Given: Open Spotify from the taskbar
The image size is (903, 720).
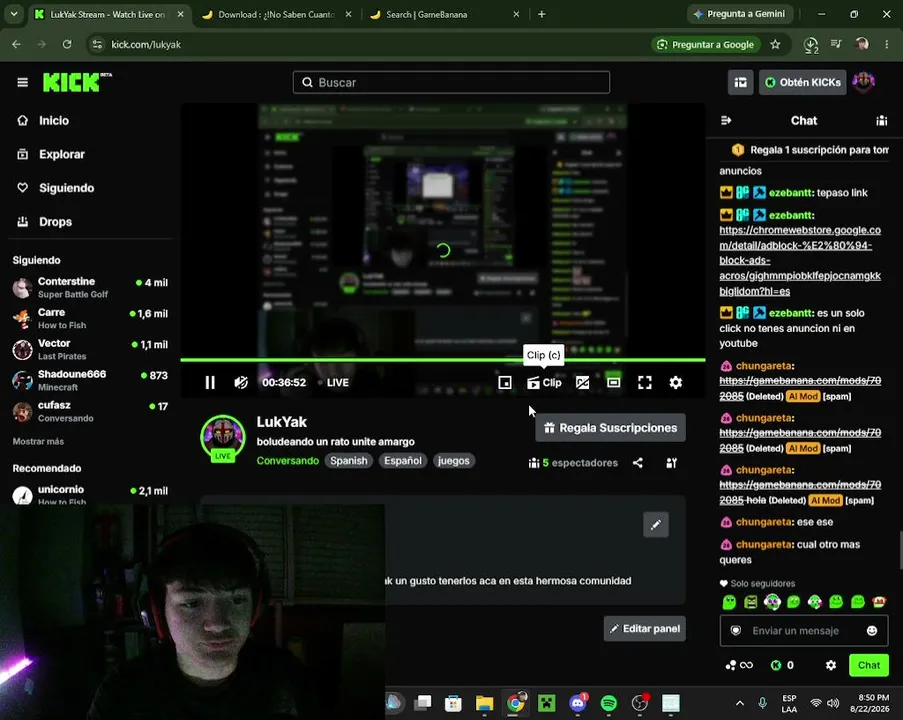Looking at the screenshot, I should (x=609, y=703).
